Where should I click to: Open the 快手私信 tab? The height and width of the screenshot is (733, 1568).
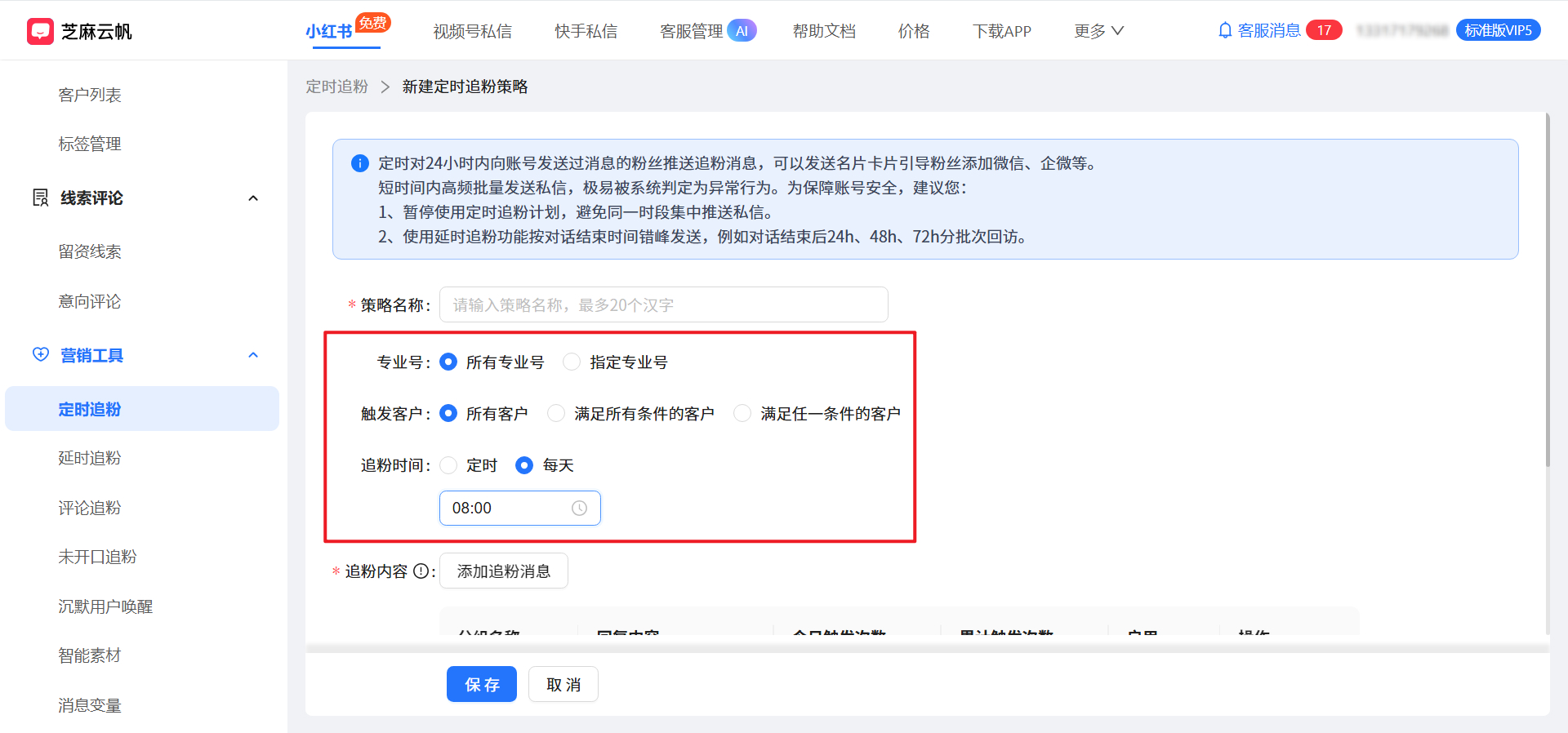tap(586, 31)
